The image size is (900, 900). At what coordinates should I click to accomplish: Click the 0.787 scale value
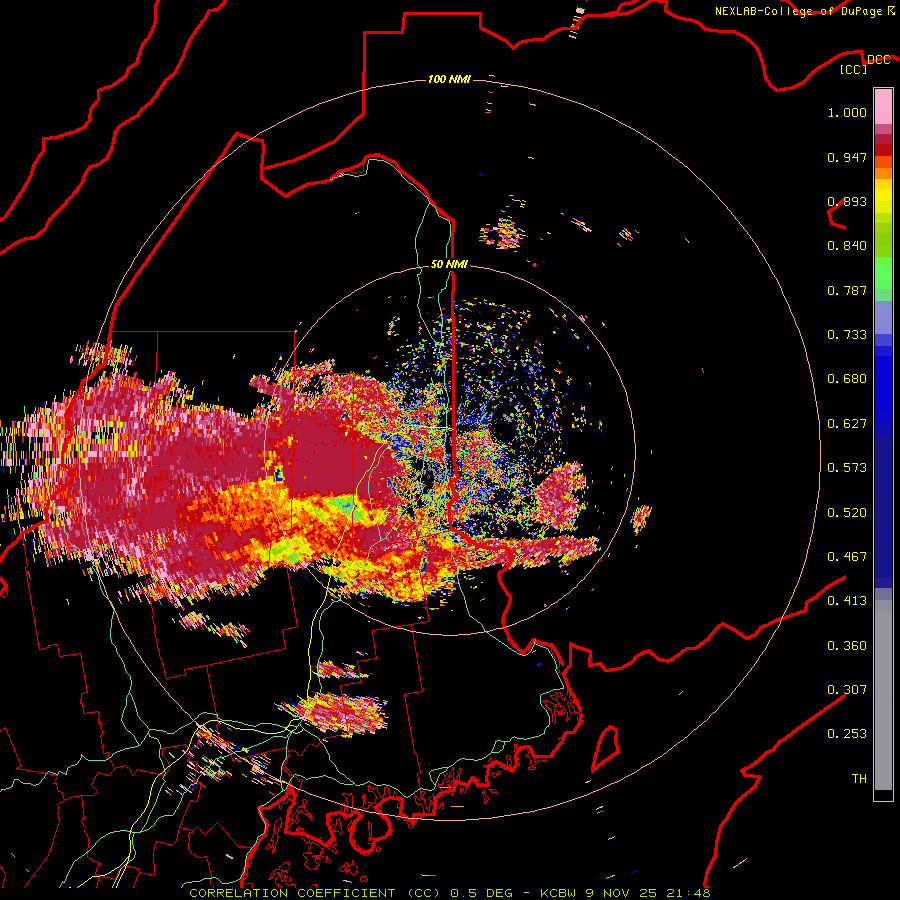click(847, 290)
